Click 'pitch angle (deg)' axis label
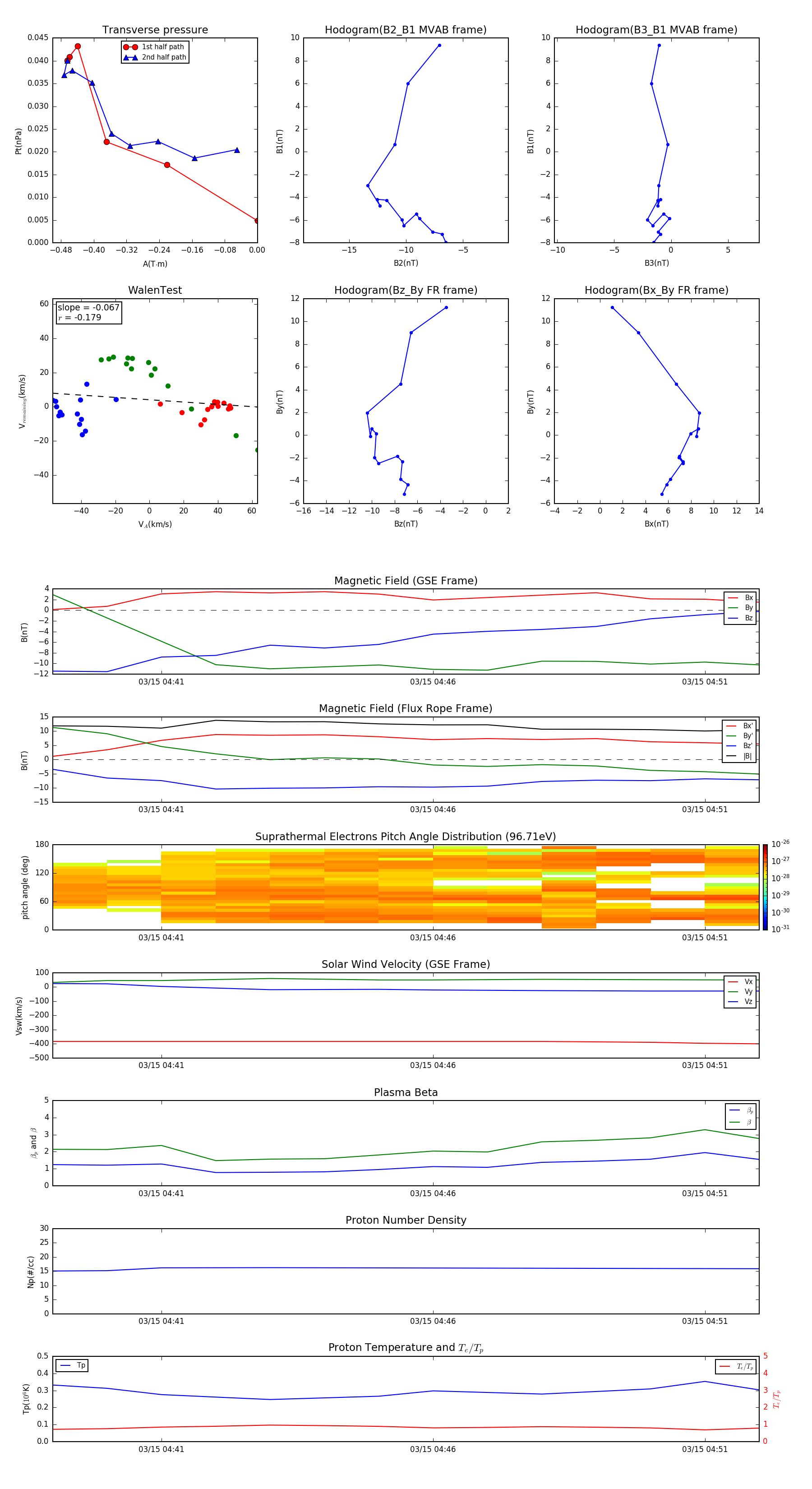The width and height of the screenshot is (812, 1489). [x=25, y=887]
